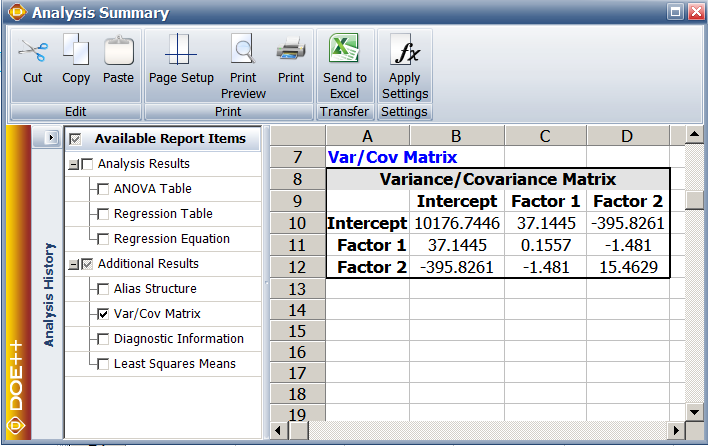Expand the Analysis History panel arrow
The width and height of the screenshot is (708, 446).
(51, 137)
